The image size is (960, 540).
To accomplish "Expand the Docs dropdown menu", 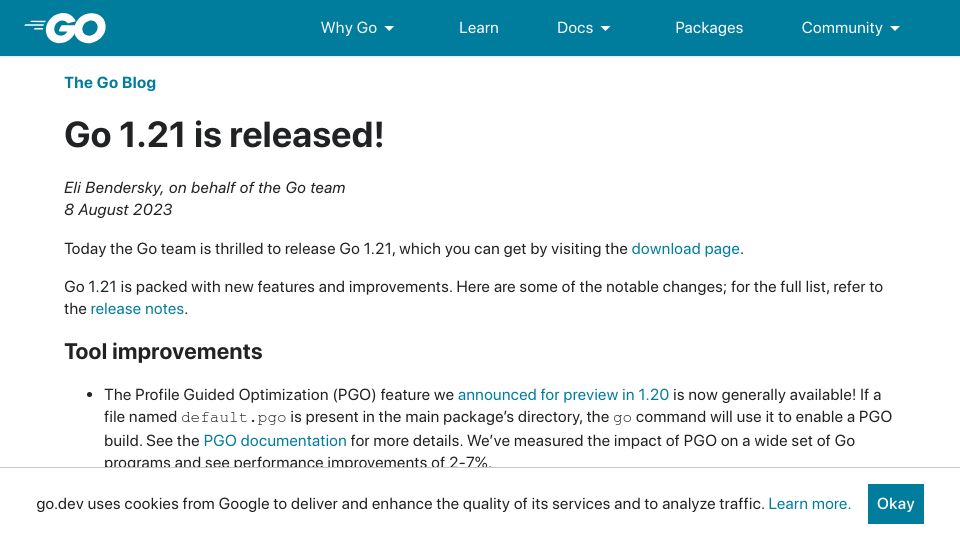I will coord(583,28).
